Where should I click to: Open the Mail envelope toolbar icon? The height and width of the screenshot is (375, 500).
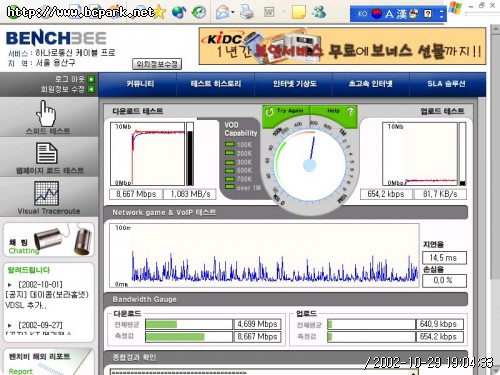(x=222, y=13)
